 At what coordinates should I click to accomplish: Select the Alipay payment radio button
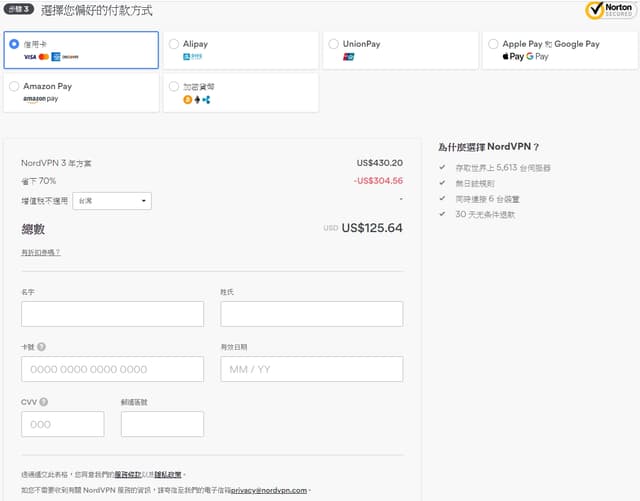point(173,44)
